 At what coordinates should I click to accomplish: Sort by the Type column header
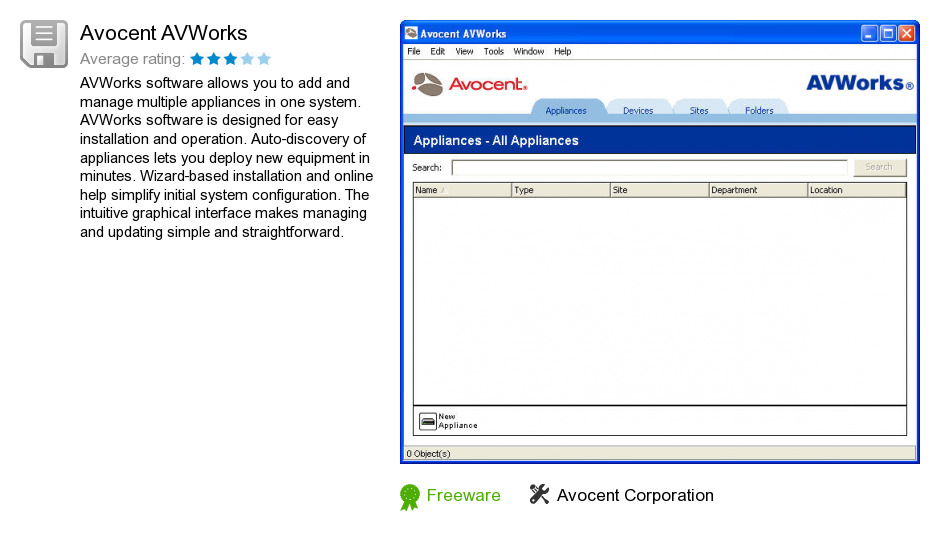pyautogui.click(x=561, y=190)
